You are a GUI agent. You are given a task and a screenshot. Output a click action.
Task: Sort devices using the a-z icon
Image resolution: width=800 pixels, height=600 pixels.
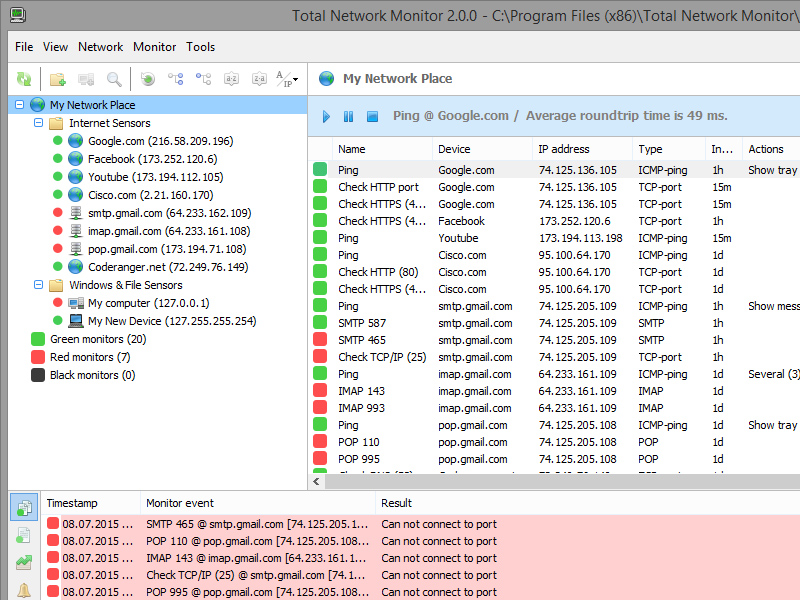click(x=231, y=79)
